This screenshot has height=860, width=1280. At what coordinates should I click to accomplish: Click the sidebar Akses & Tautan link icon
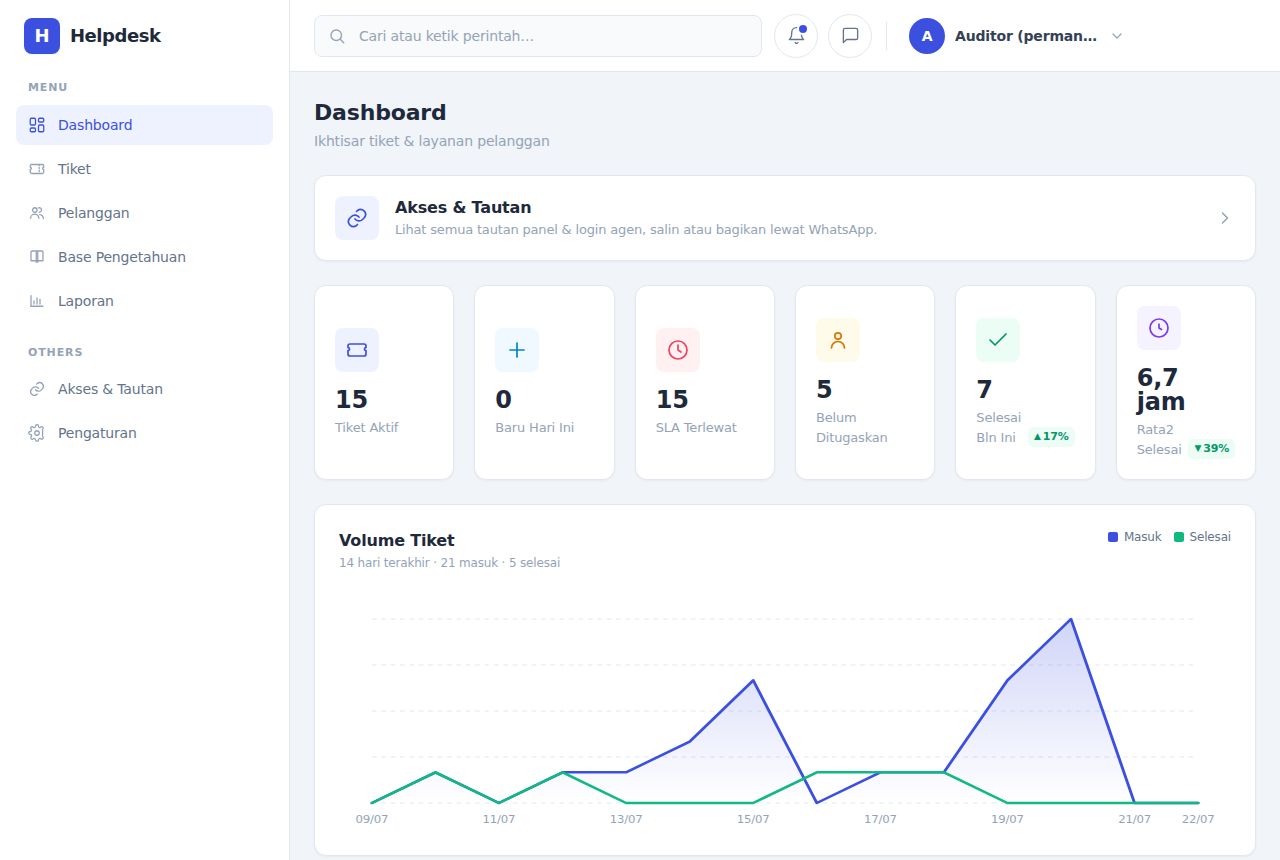37,389
